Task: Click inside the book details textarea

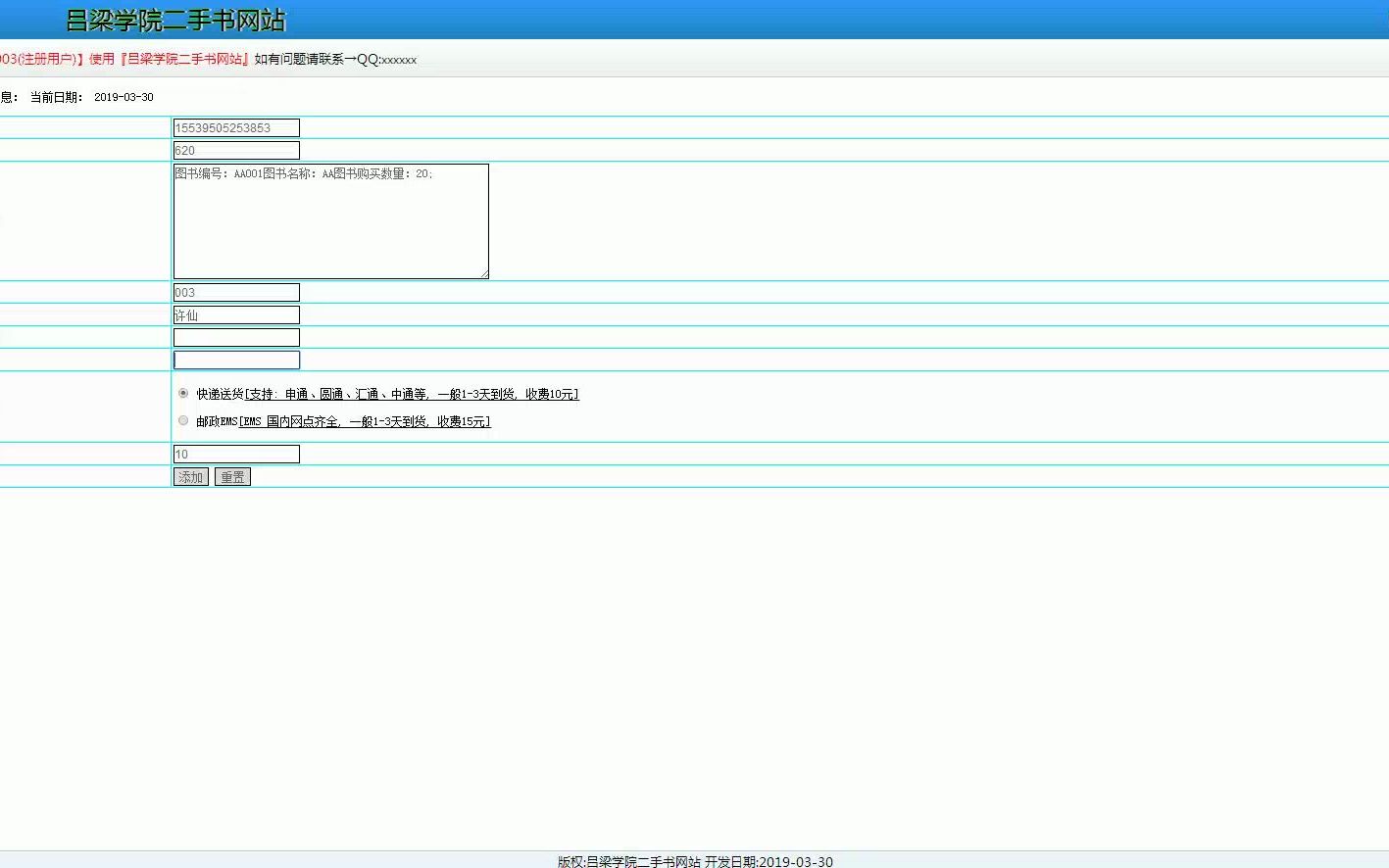Action: point(330,220)
